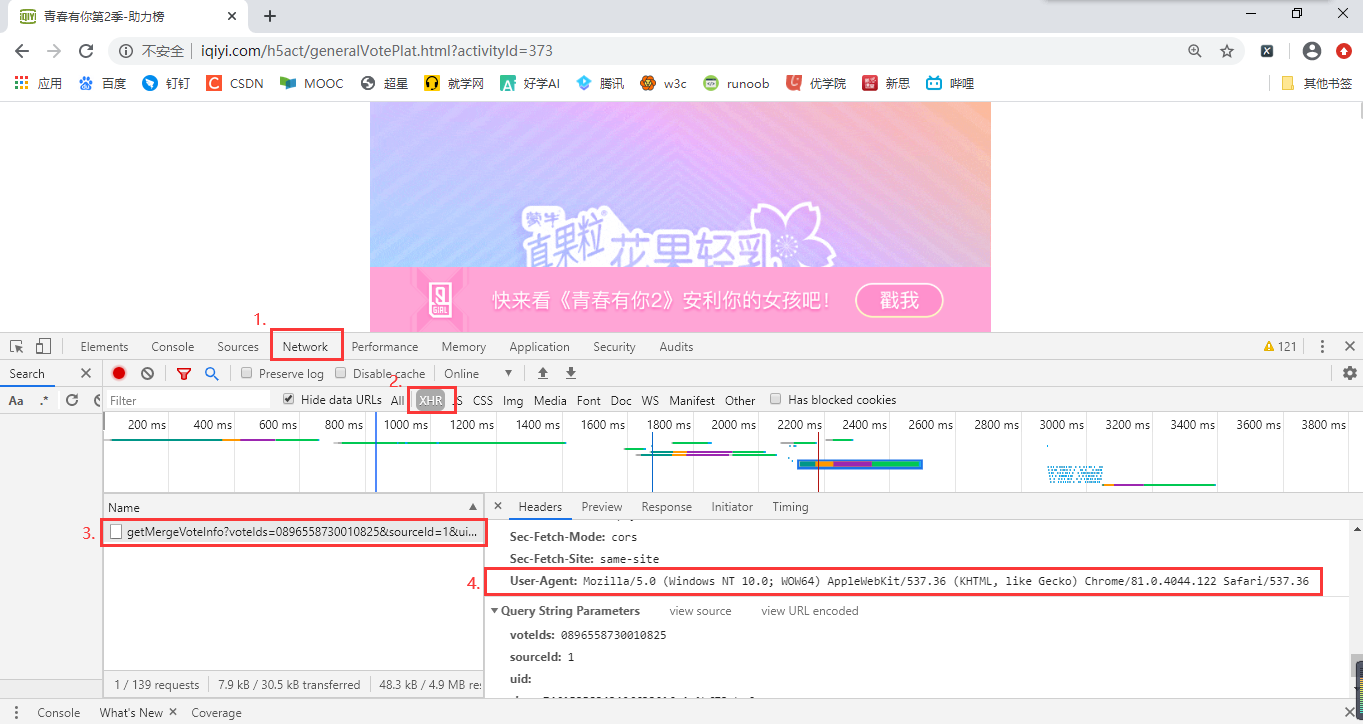The width and height of the screenshot is (1363, 724).
Task: Click the 121 warnings indicator
Action: click(x=1281, y=347)
